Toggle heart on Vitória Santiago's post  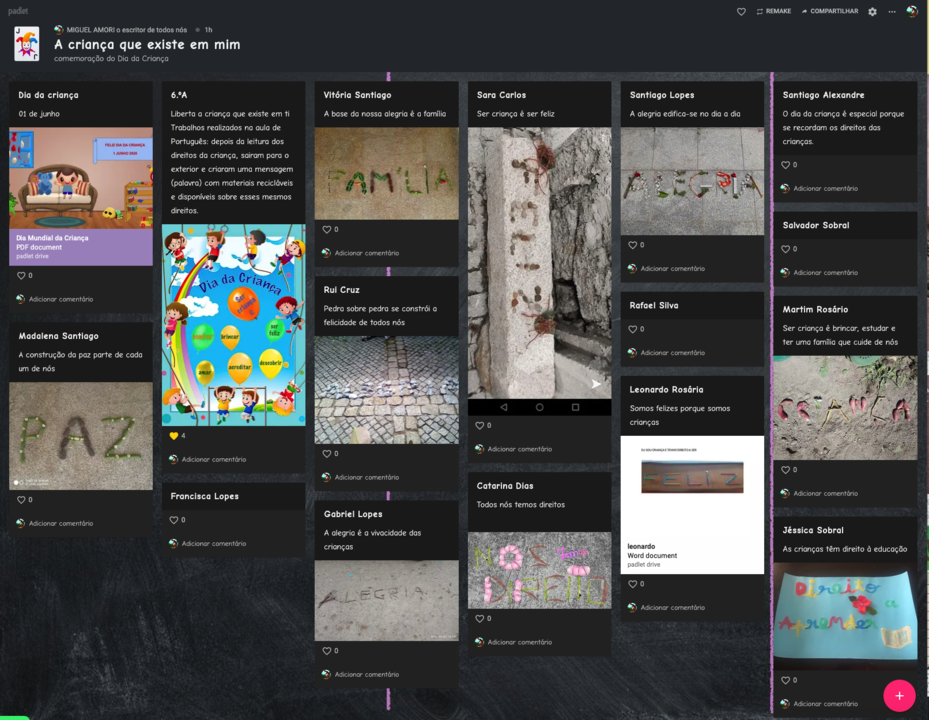(x=327, y=229)
